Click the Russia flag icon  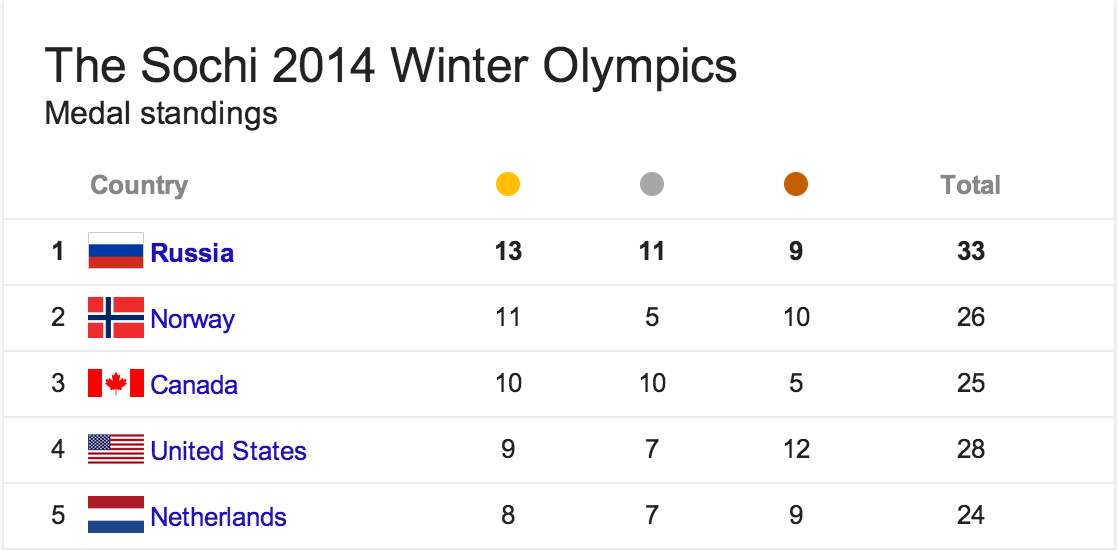(116, 251)
